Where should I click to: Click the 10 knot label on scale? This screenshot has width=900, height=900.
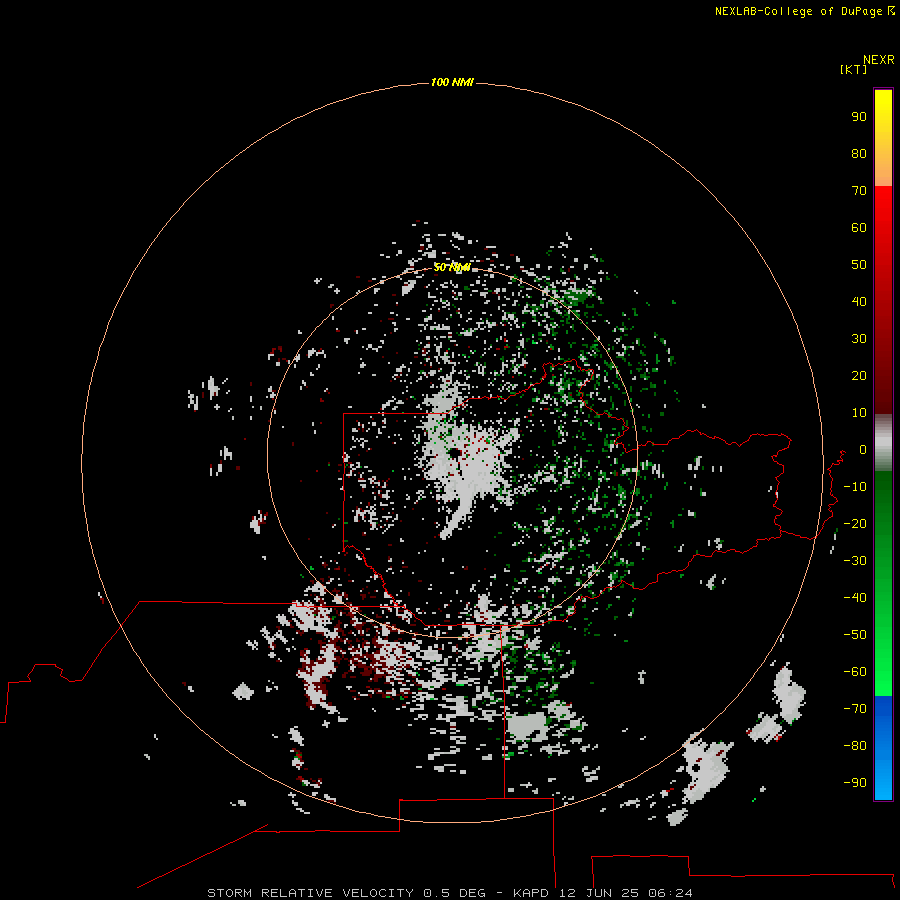point(859,413)
